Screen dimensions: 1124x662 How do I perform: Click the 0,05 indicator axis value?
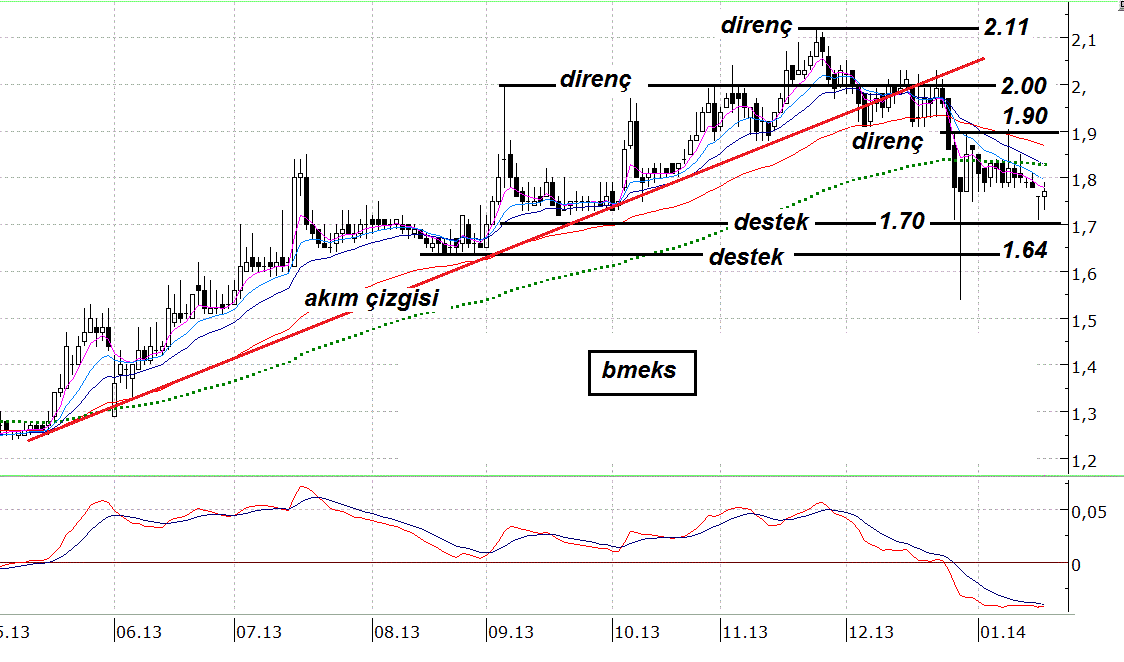tap(1089, 512)
